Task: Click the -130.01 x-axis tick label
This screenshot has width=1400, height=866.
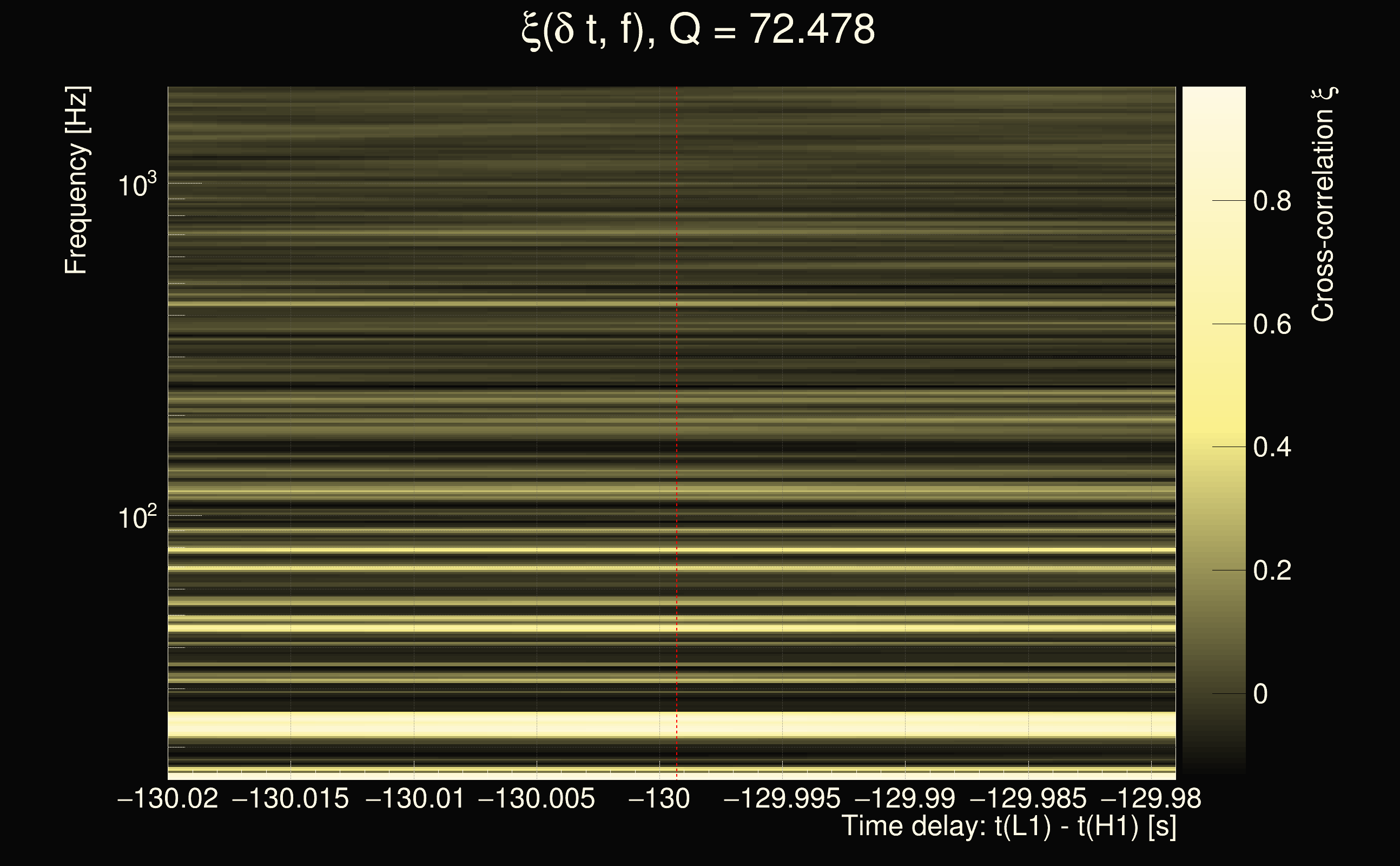Action: pos(414,798)
